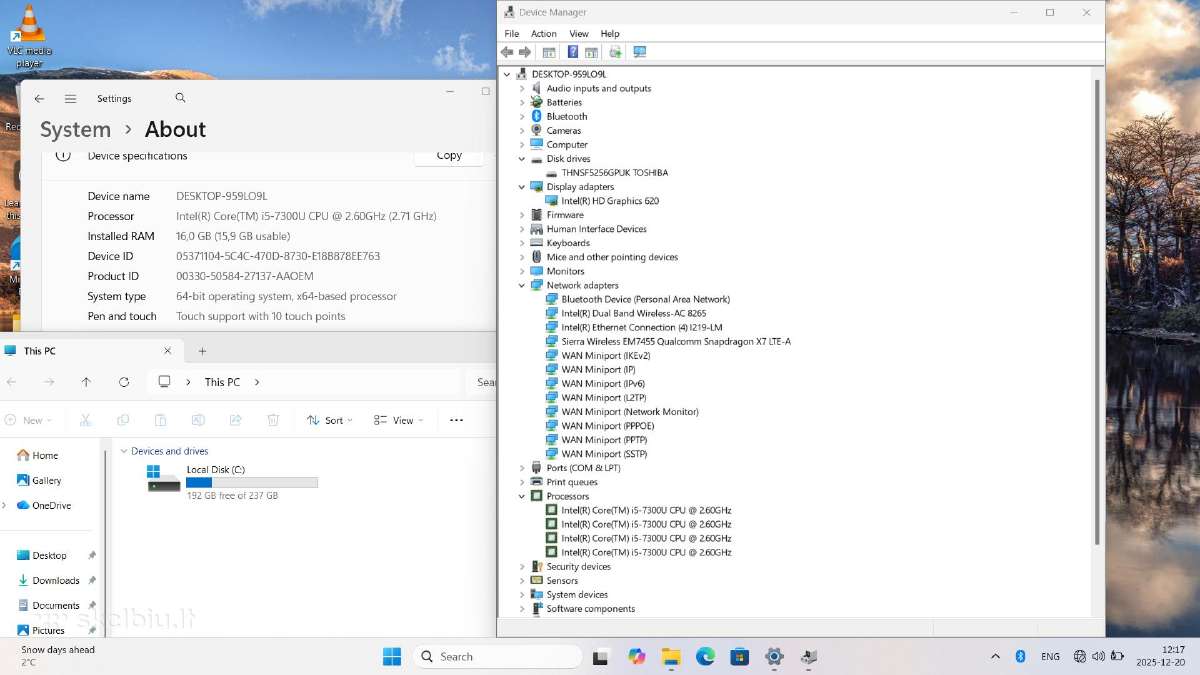This screenshot has width=1200, height=675.
Task: Click Up arrow in File Explorer
Action: tap(86, 382)
